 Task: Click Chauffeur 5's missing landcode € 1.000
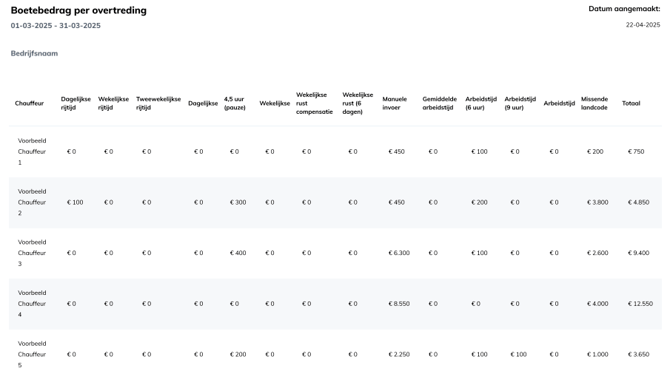(x=597, y=355)
